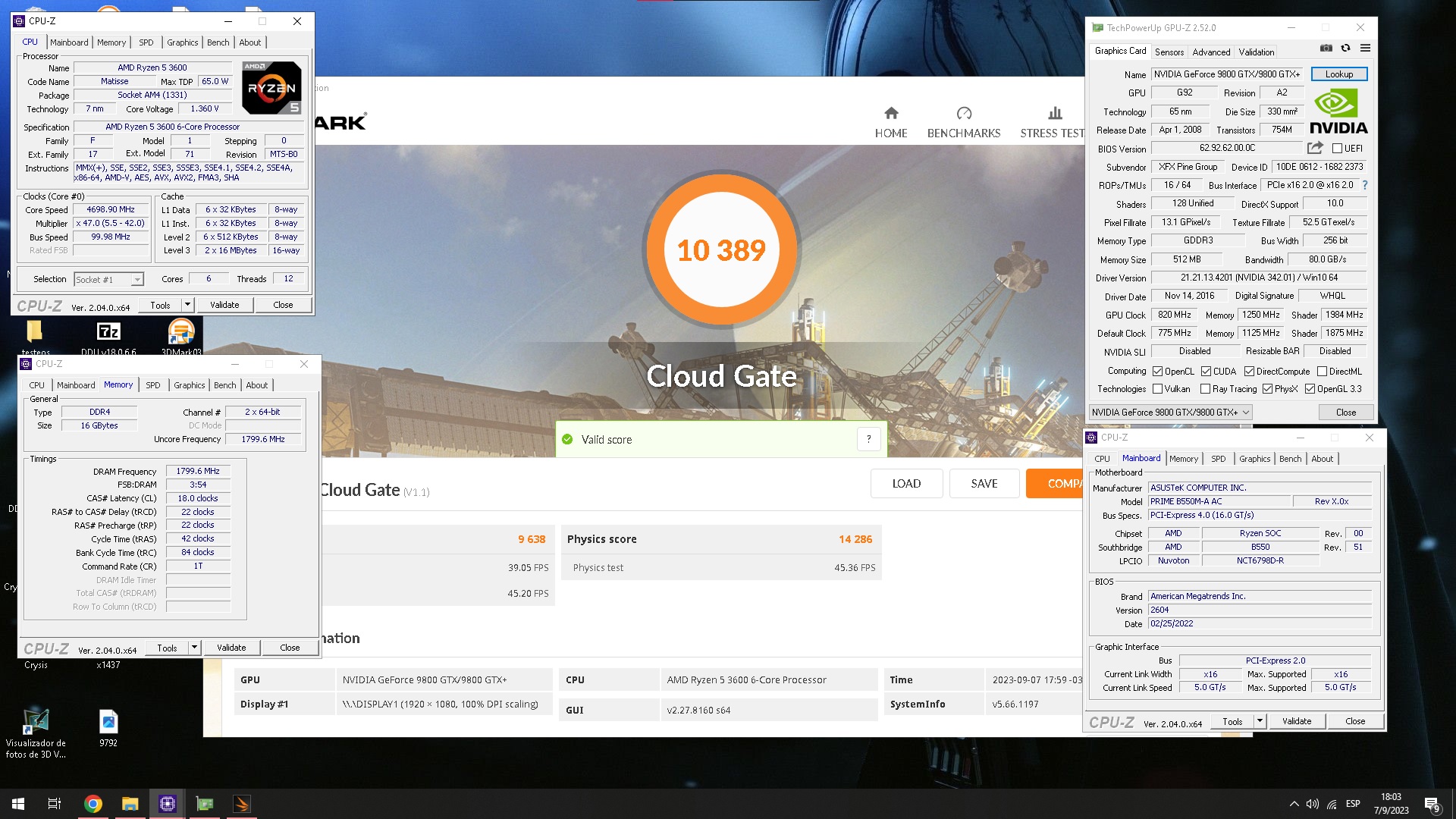Open Task View in taskbar
Viewport: 1456px width, 819px height.
(x=55, y=804)
